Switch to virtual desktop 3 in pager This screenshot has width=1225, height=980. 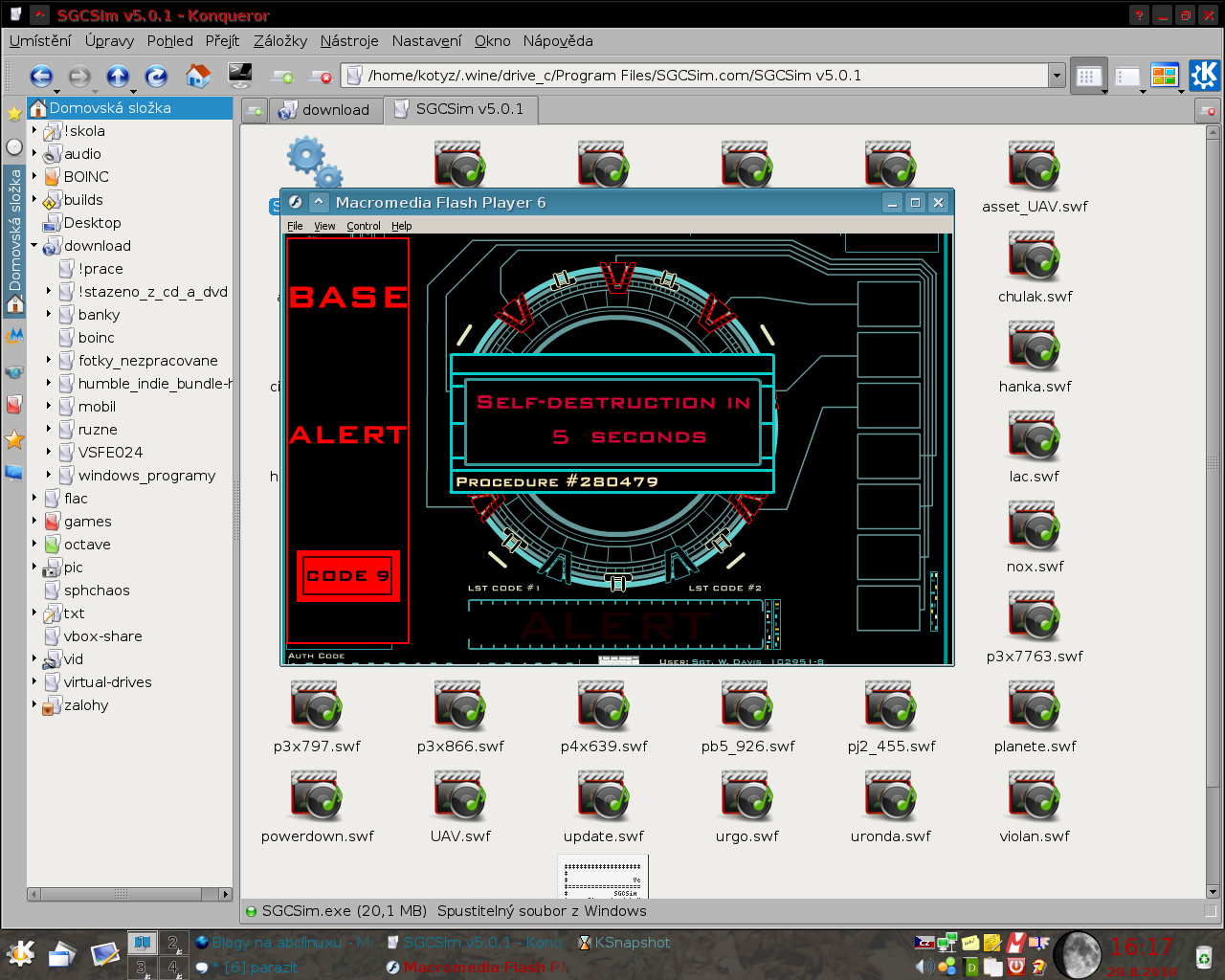(x=142, y=967)
